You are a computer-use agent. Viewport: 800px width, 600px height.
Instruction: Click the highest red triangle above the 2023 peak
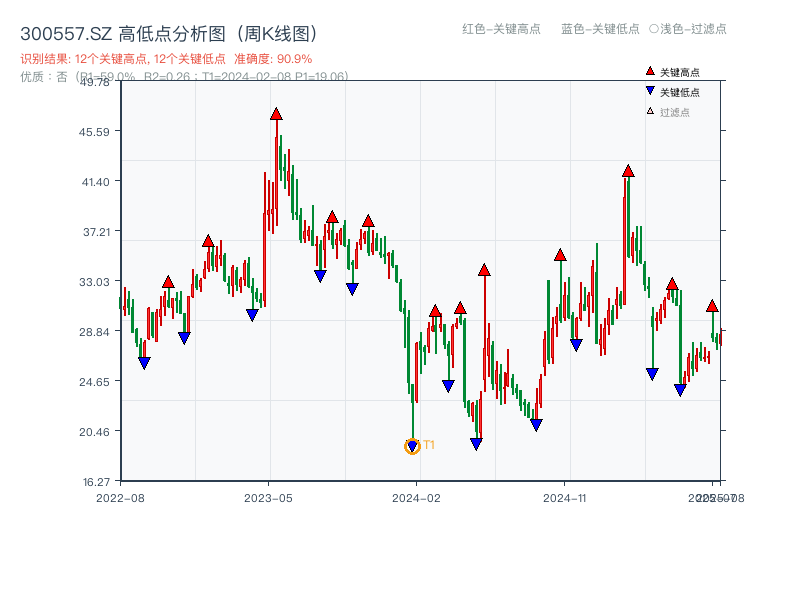coord(277,116)
